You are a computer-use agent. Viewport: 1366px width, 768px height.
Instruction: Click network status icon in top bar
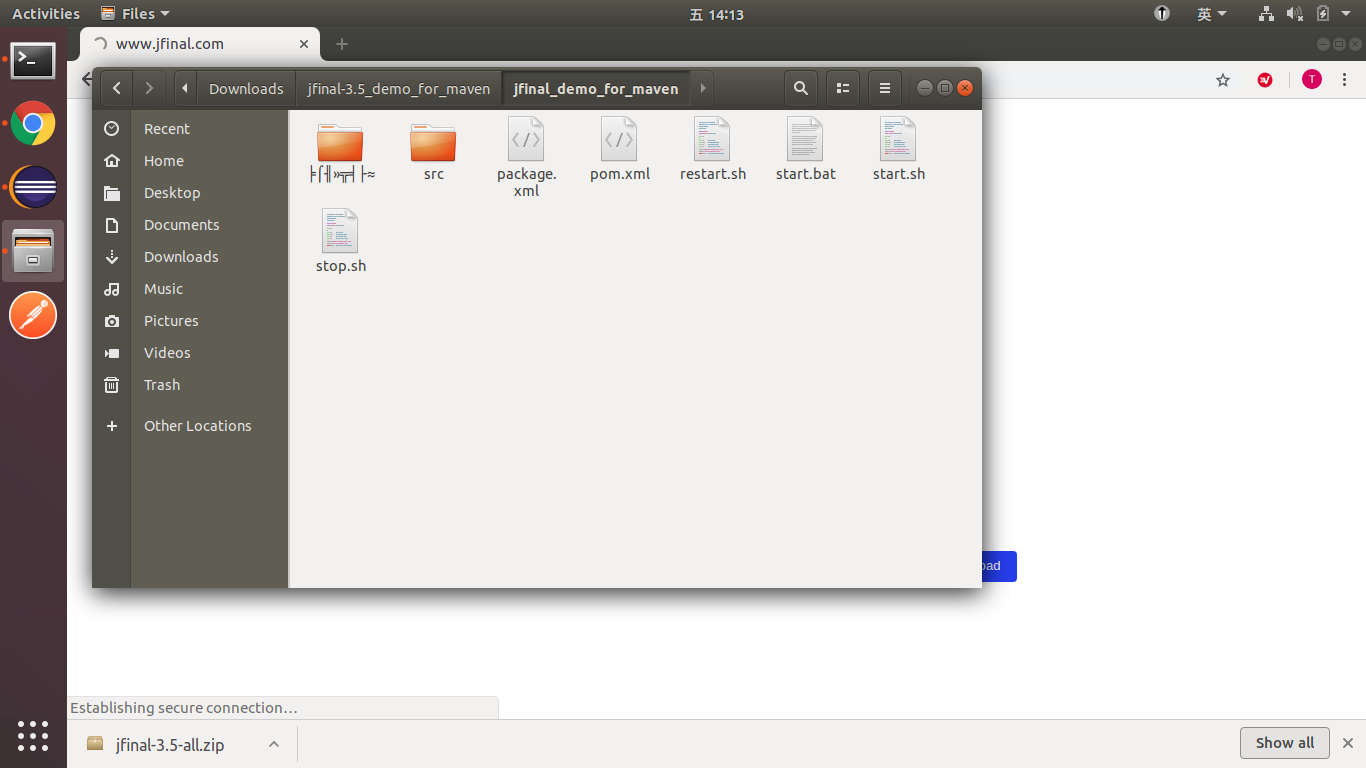tap(1266, 14)
